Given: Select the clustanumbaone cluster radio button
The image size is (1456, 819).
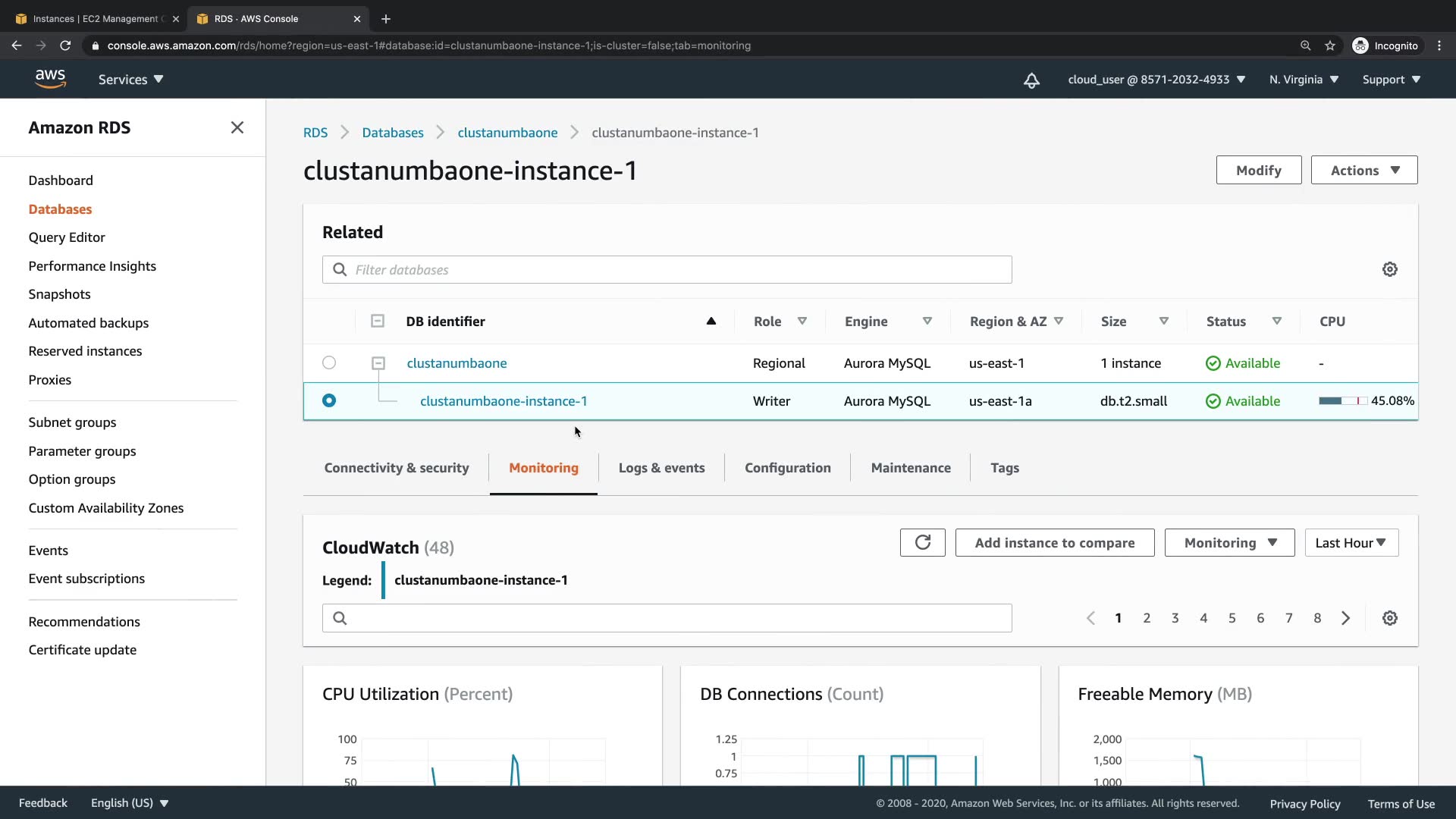Looking at the screenshot, I should (328, 362).
